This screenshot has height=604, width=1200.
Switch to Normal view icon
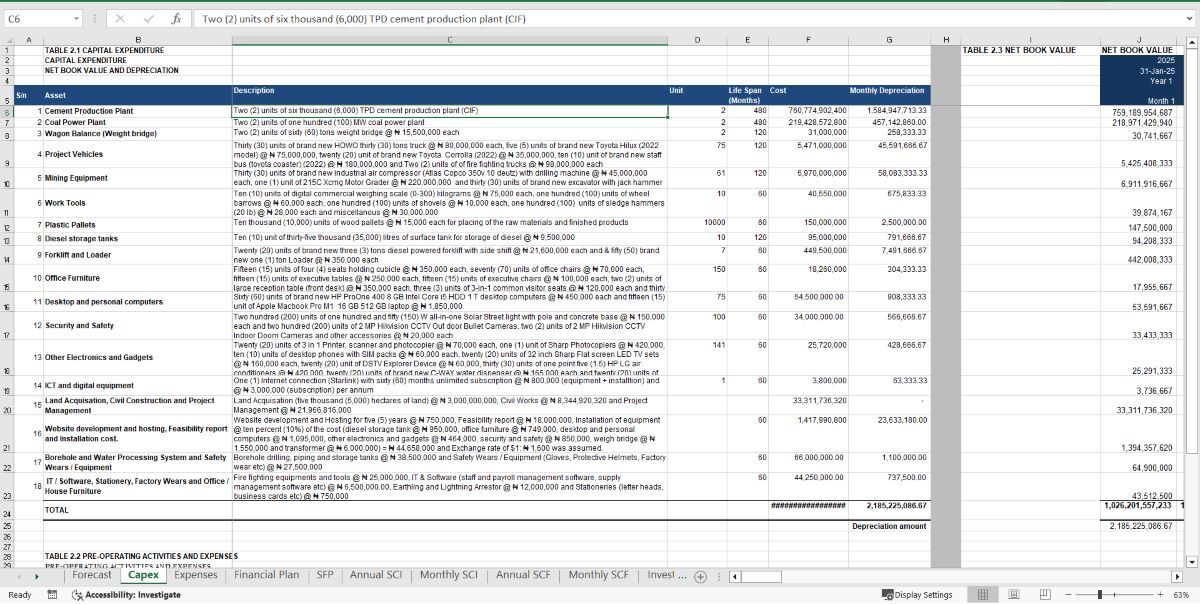click(983, 594)
